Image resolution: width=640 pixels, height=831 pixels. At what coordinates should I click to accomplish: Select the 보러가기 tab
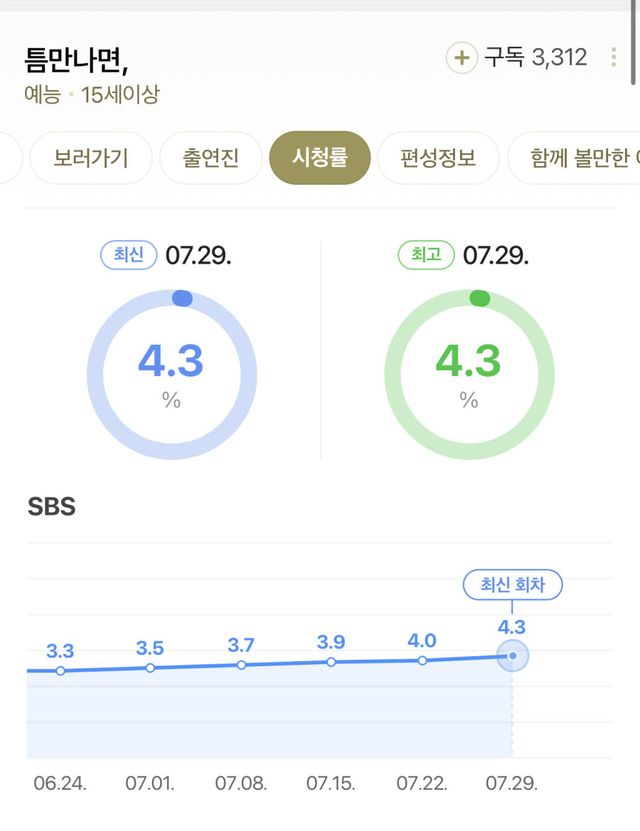coord(91,158)
